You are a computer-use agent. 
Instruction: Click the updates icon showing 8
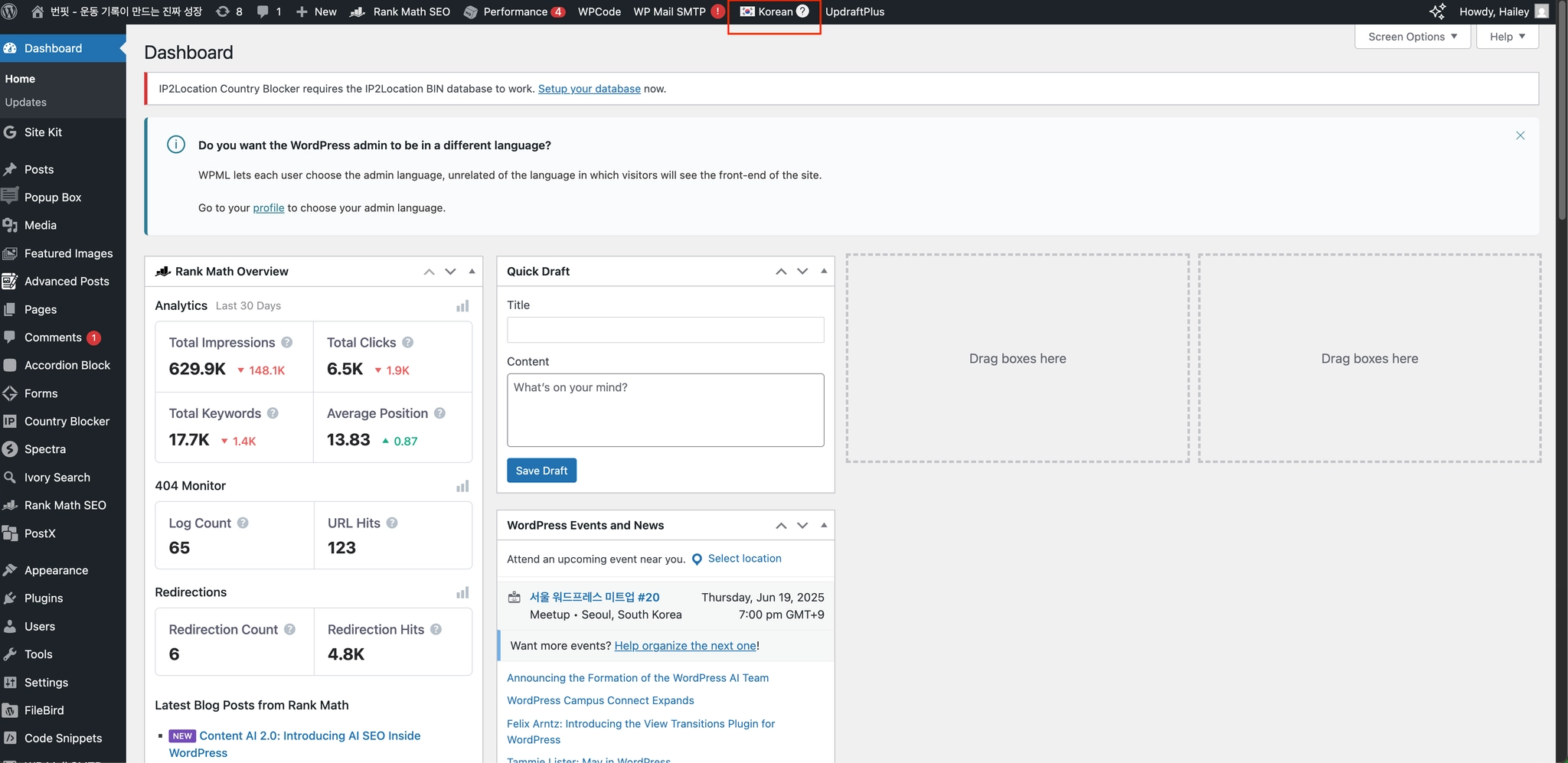pos(229,11)
